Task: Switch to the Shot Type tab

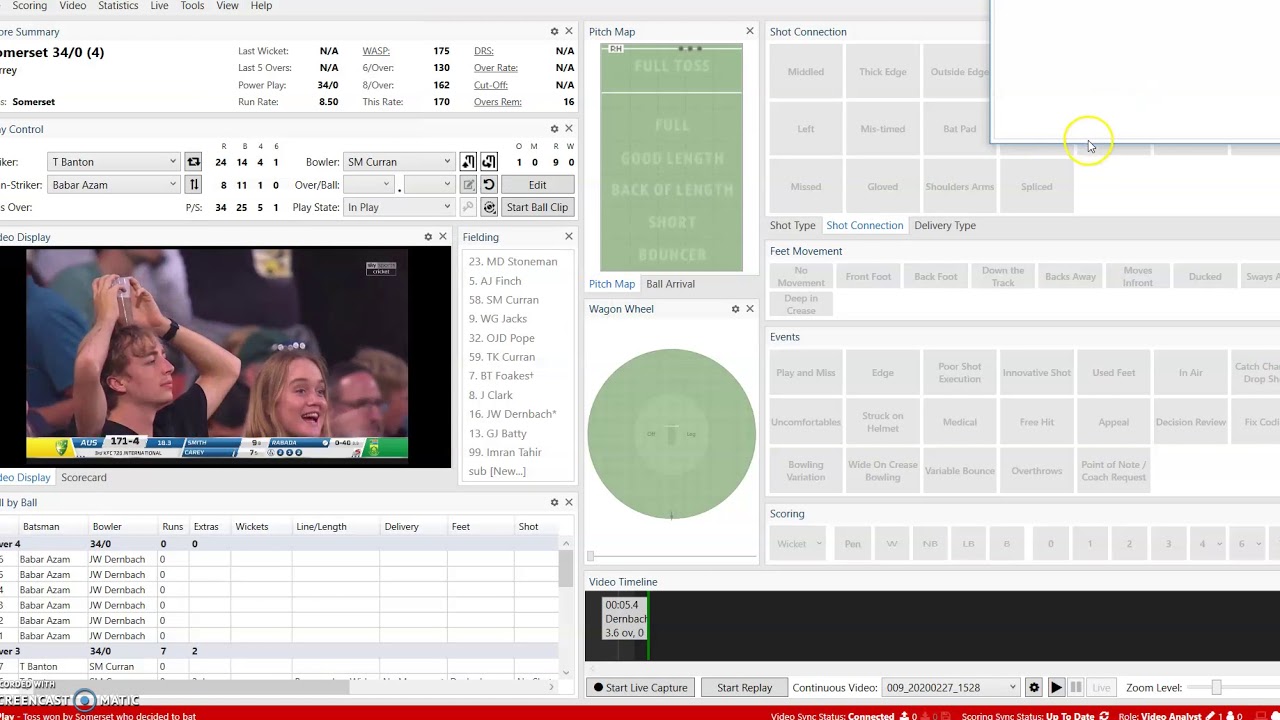Action: click(792, 225)
